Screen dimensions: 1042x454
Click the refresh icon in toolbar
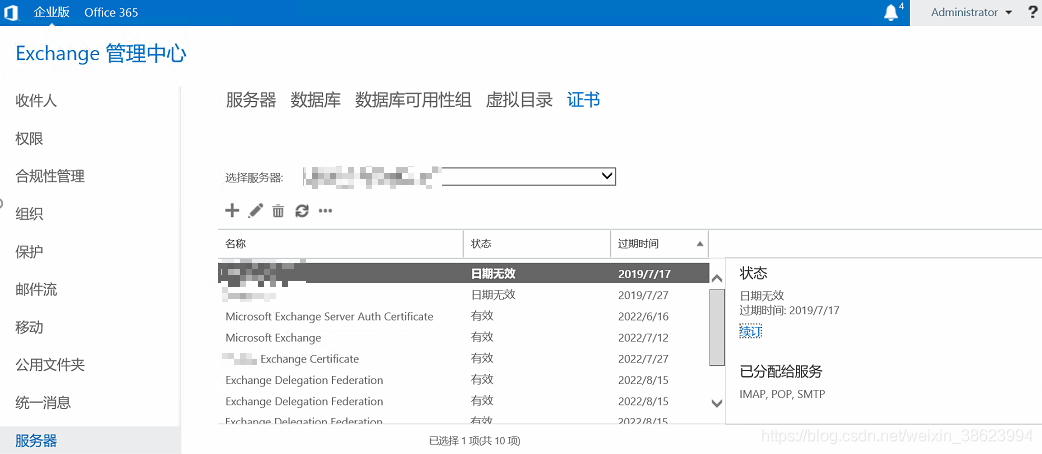pyautogui.click(x=302, y=211)
